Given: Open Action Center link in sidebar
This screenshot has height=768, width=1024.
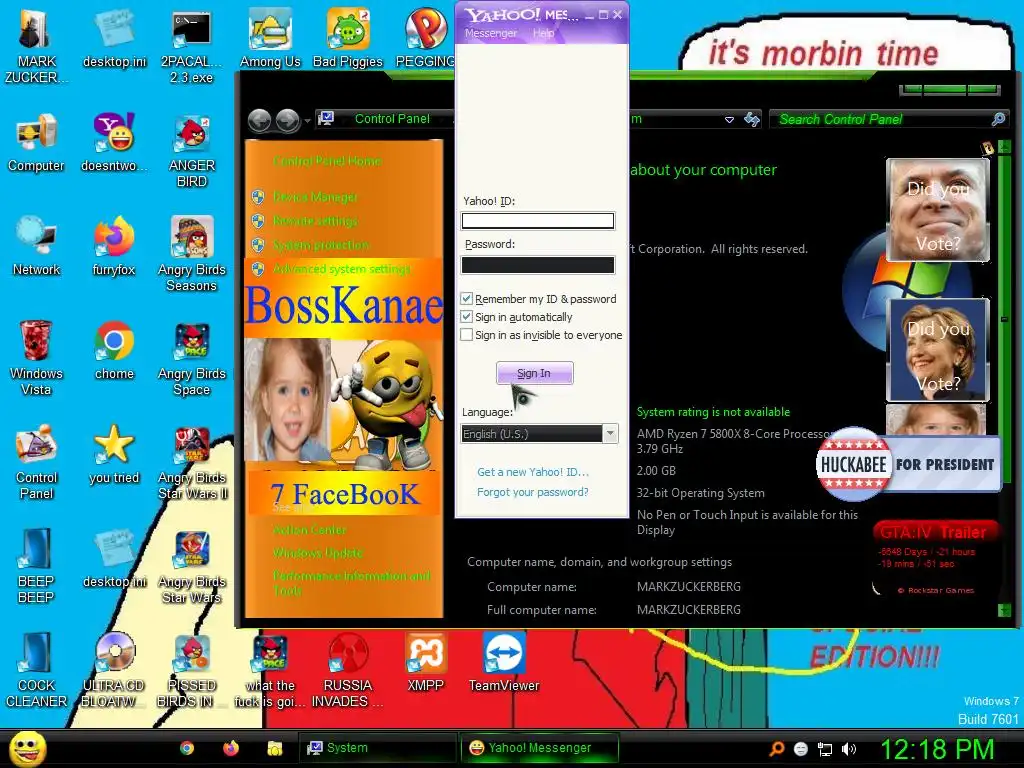Looking at the screenshot, I should [310, 530].
